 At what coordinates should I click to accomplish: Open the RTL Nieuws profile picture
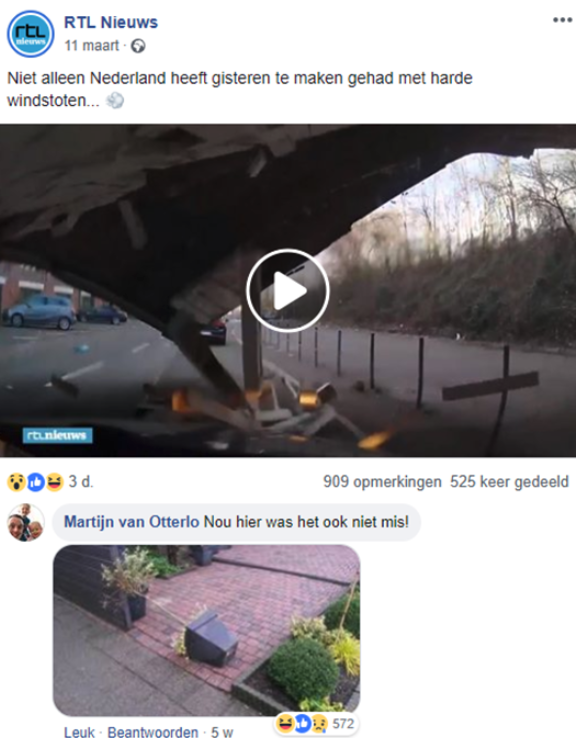[31, 34]
